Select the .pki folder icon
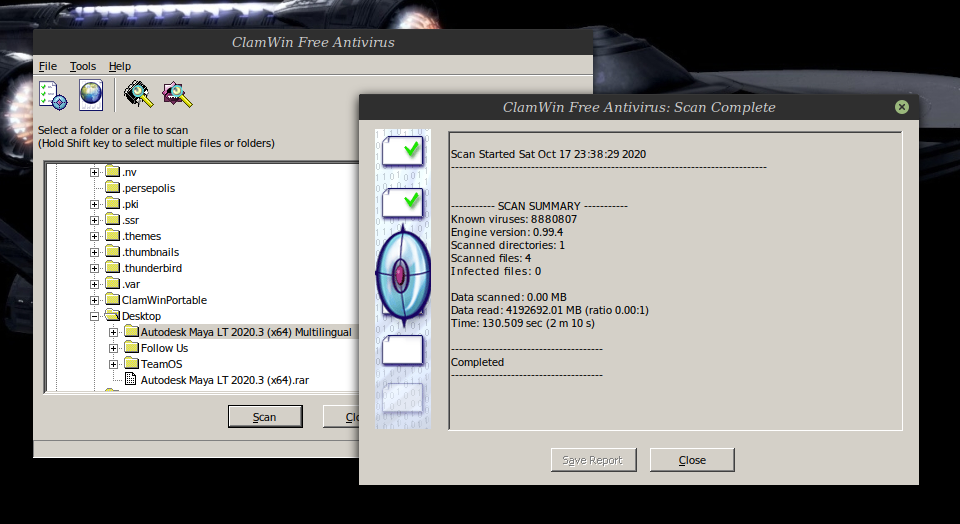The width and height of the screenshot is (960, 524). click(112, 203)
